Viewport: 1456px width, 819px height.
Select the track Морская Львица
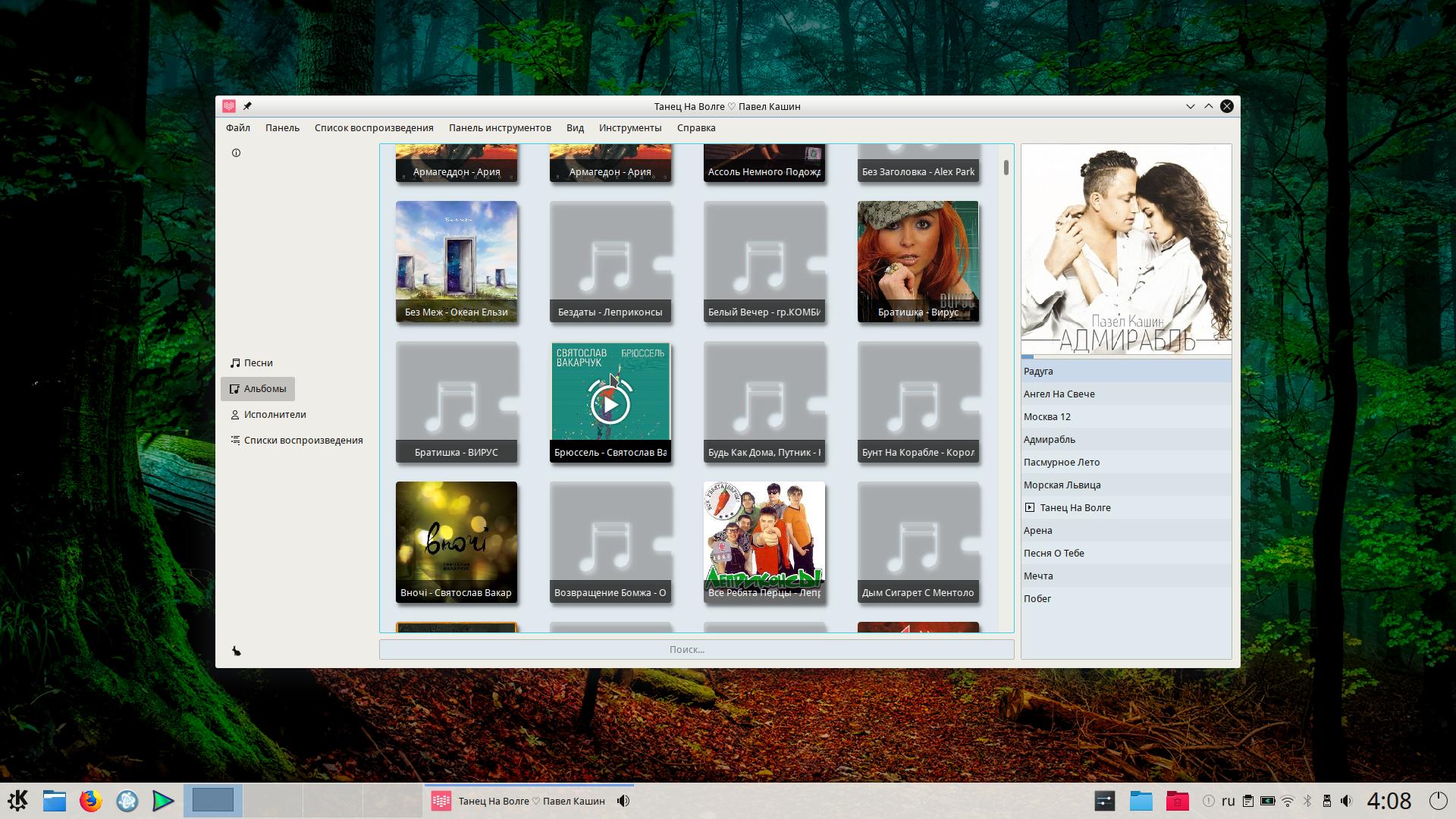coord(1062,485)
